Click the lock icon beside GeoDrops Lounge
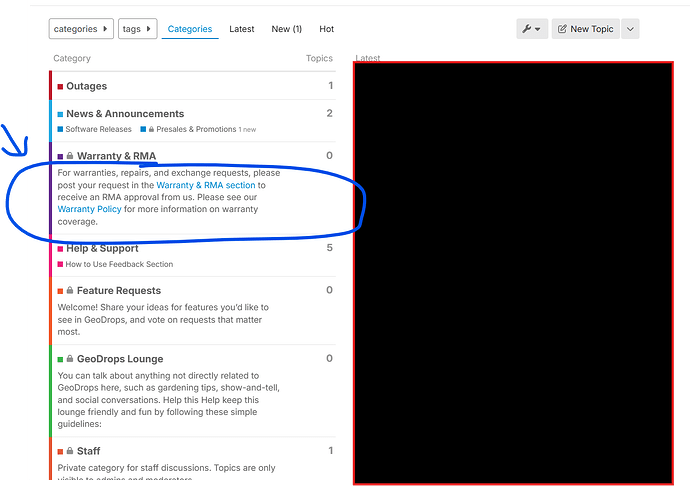 [x=70, y=359]
